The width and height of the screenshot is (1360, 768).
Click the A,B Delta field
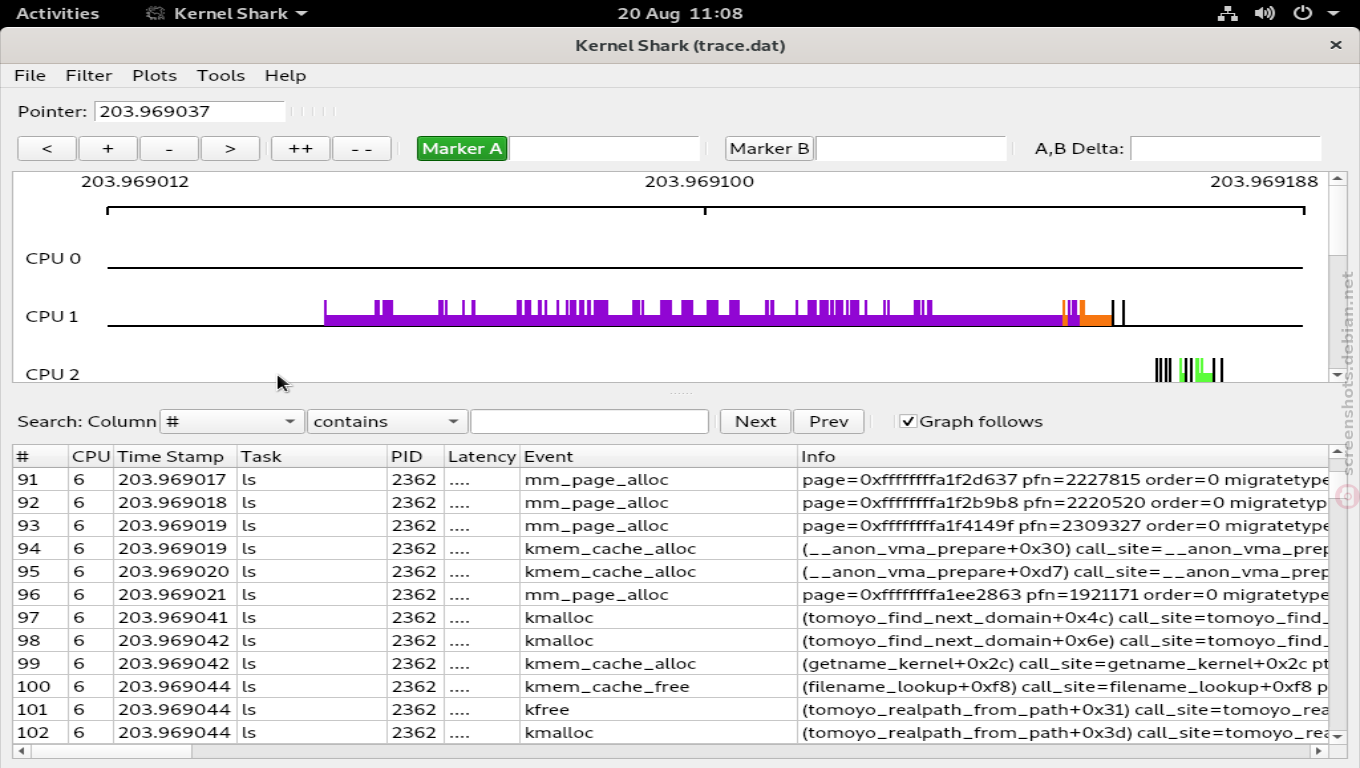click(x=1225, y=148)
